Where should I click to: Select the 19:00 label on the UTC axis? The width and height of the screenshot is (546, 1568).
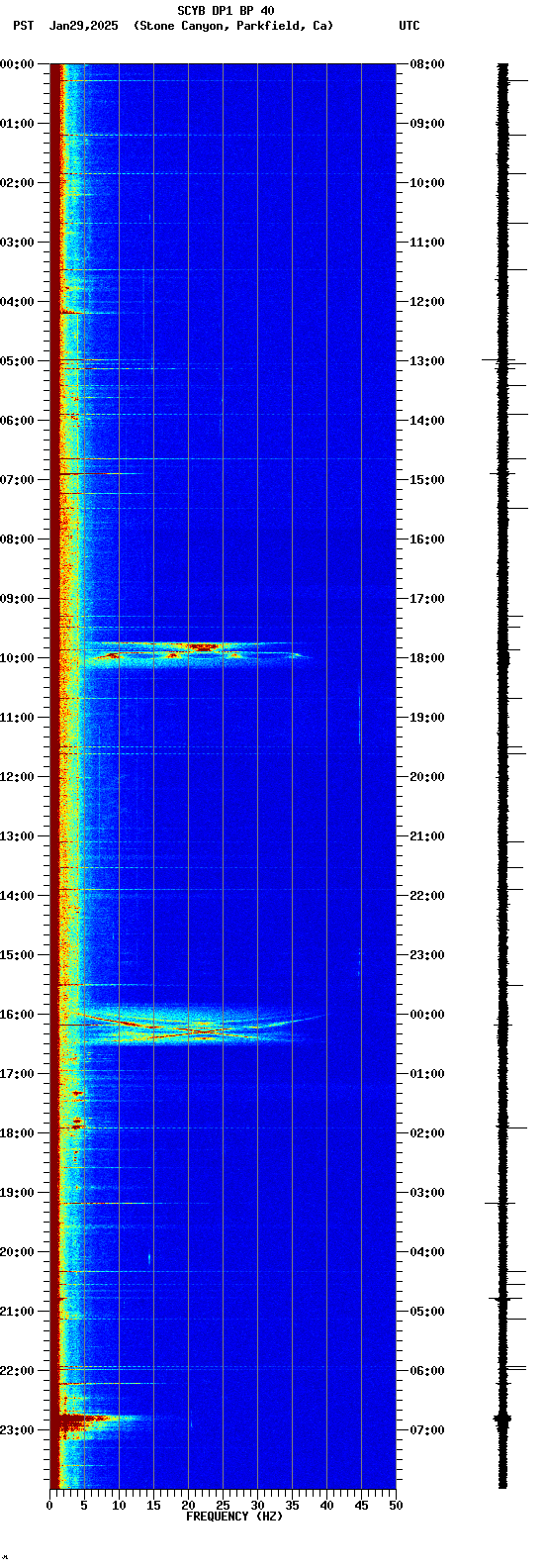point(426,718)
